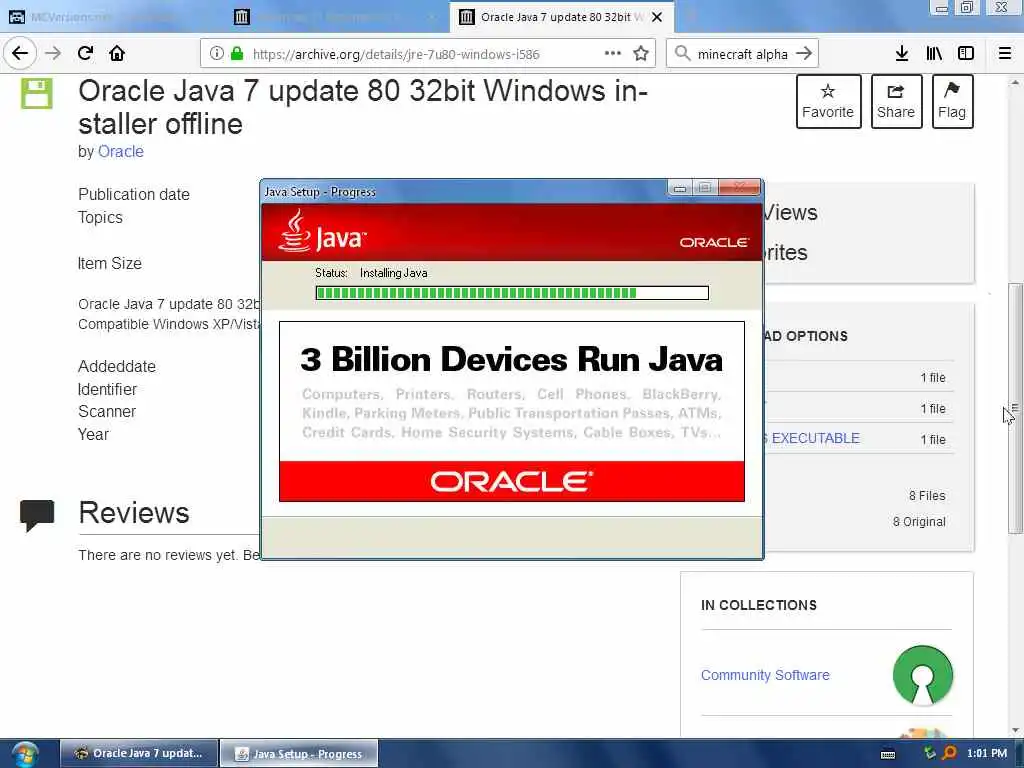
Task: Click the Addeddate label
Action: coord(117,366)
